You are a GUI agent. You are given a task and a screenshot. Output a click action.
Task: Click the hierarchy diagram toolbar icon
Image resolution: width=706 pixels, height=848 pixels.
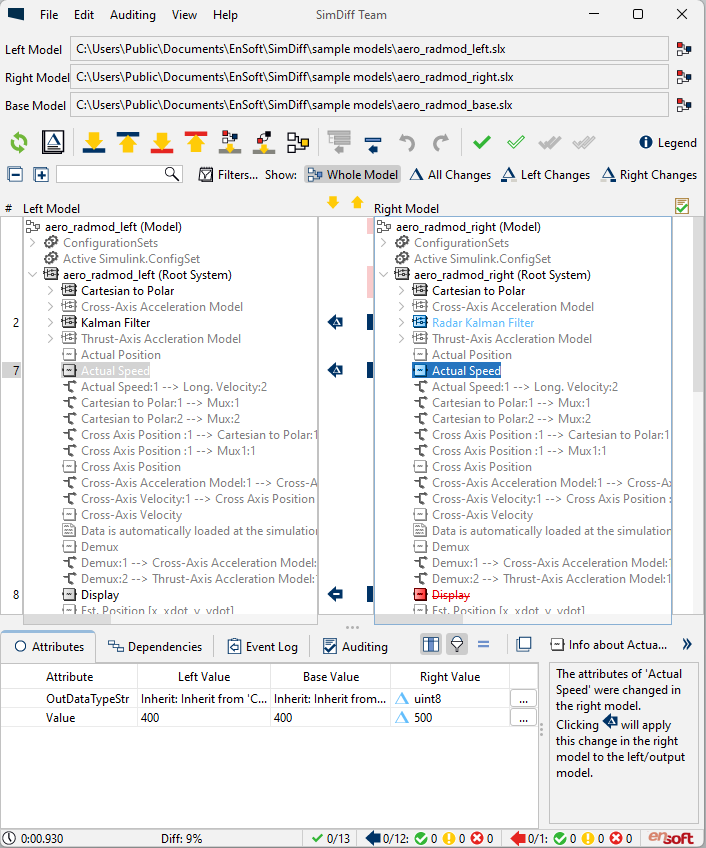[x=298, y=143]
